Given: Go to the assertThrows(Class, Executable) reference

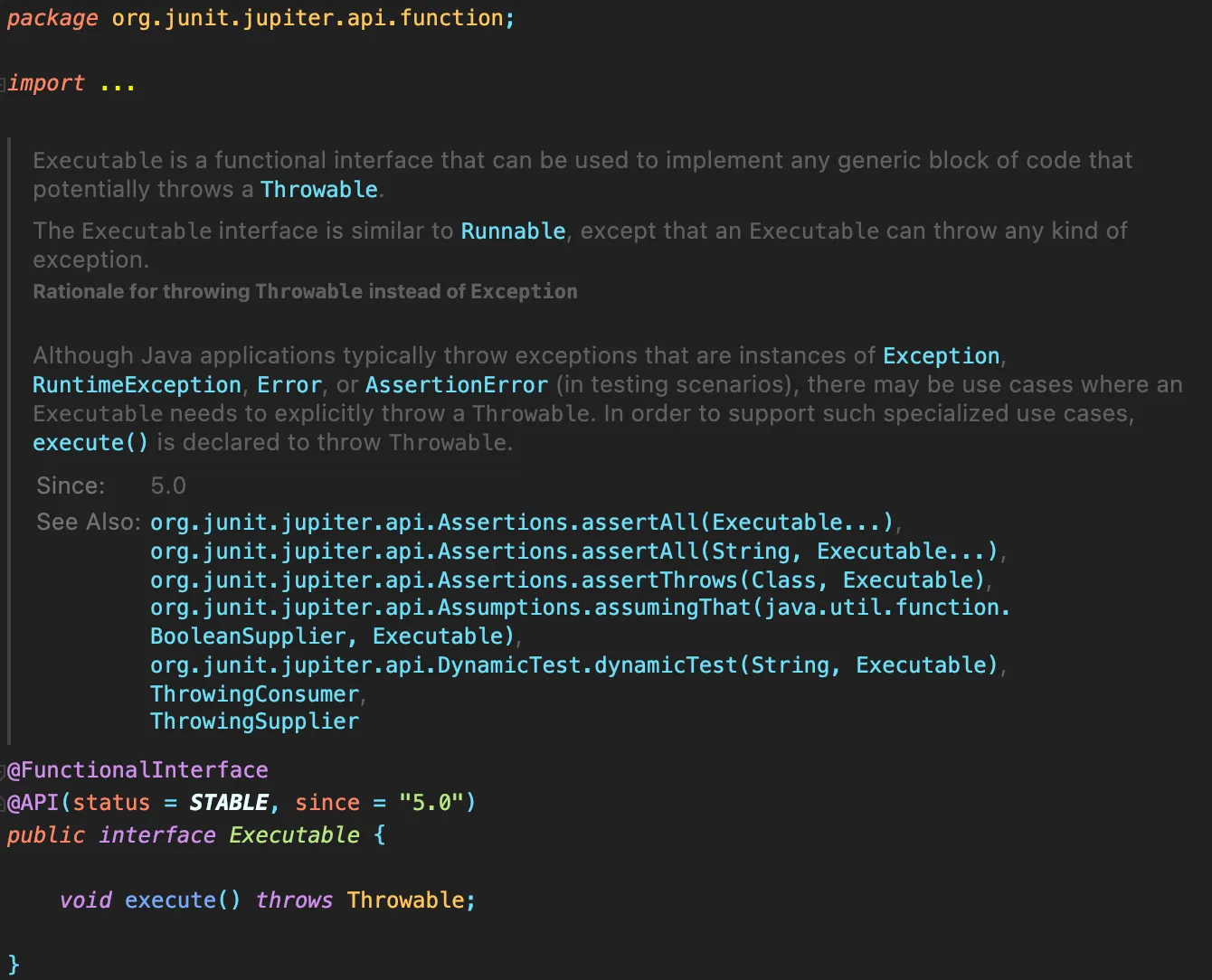Looking at the screenshot, I should click(567, 580).
